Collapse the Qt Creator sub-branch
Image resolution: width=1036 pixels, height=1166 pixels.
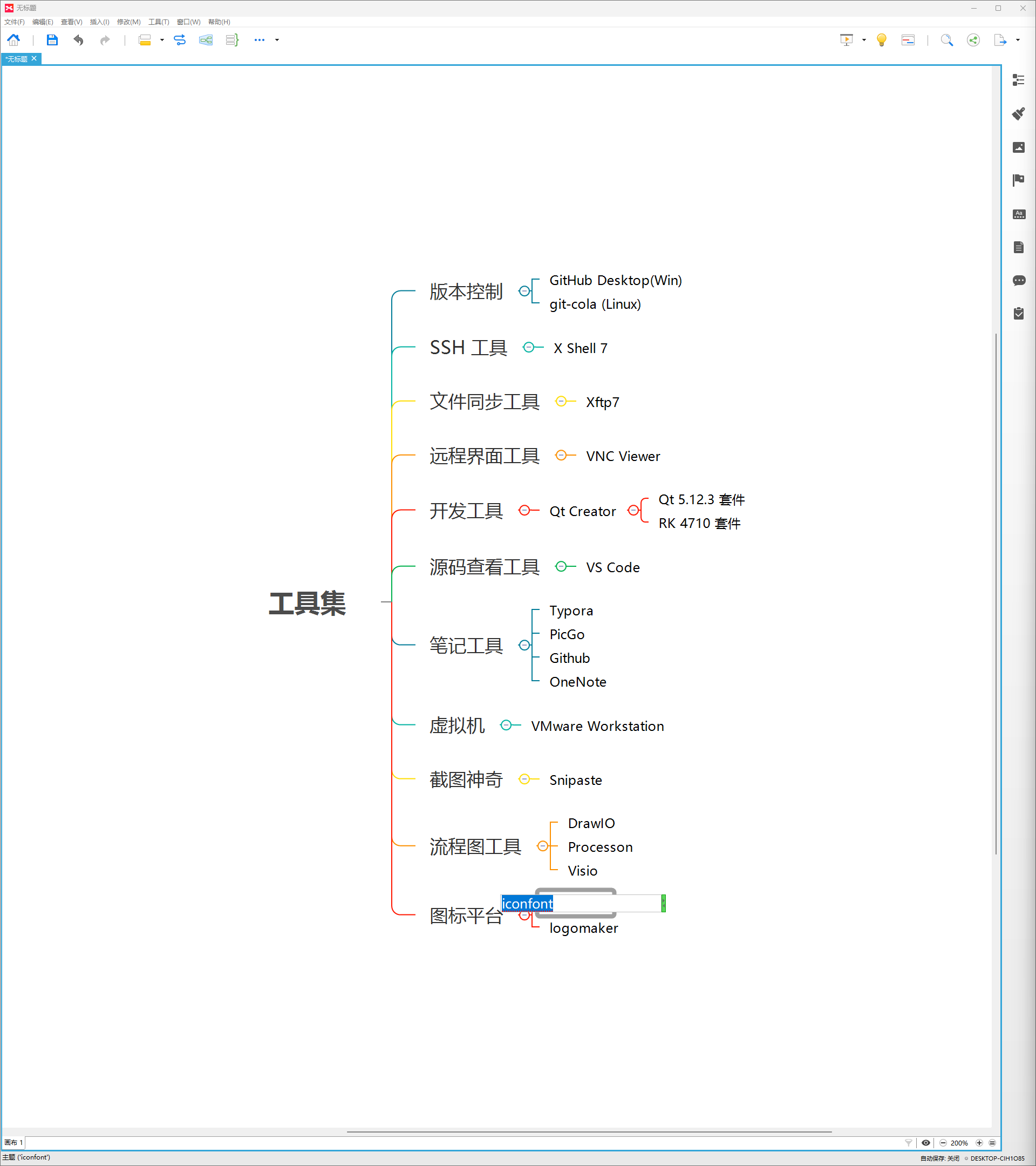coord(633,510)
